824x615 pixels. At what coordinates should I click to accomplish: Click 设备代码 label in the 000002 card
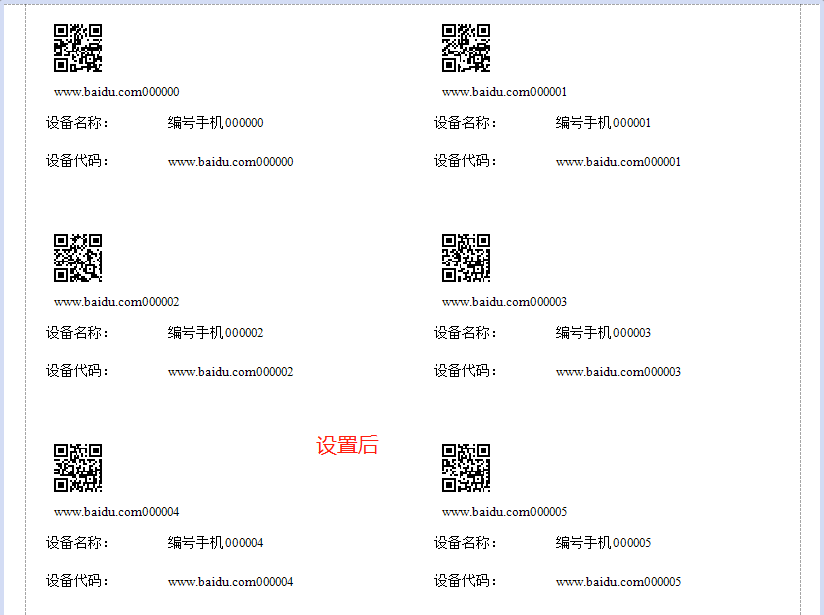pos(77,371)
